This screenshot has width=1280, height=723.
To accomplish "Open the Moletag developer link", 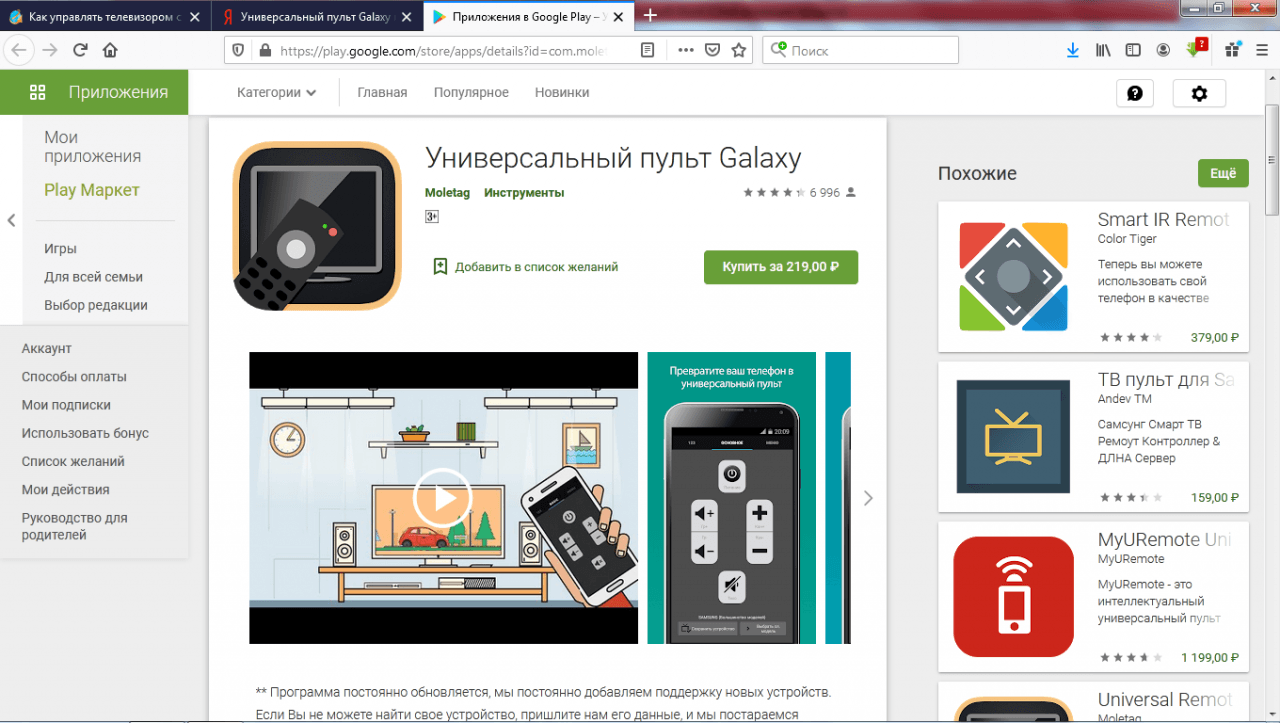I will pos(446,192).
